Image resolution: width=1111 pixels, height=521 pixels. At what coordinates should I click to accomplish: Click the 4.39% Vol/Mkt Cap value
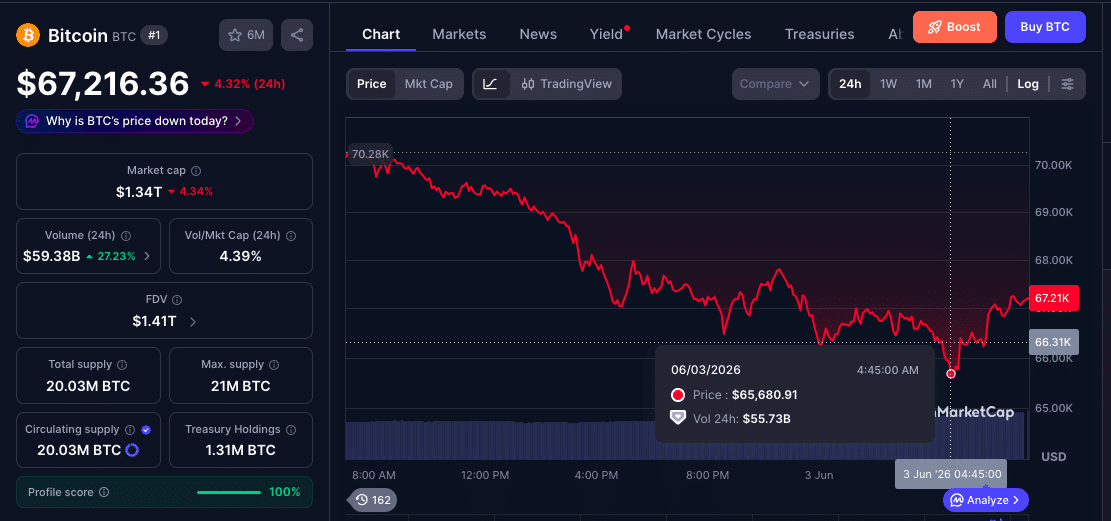tap(240, 256)
